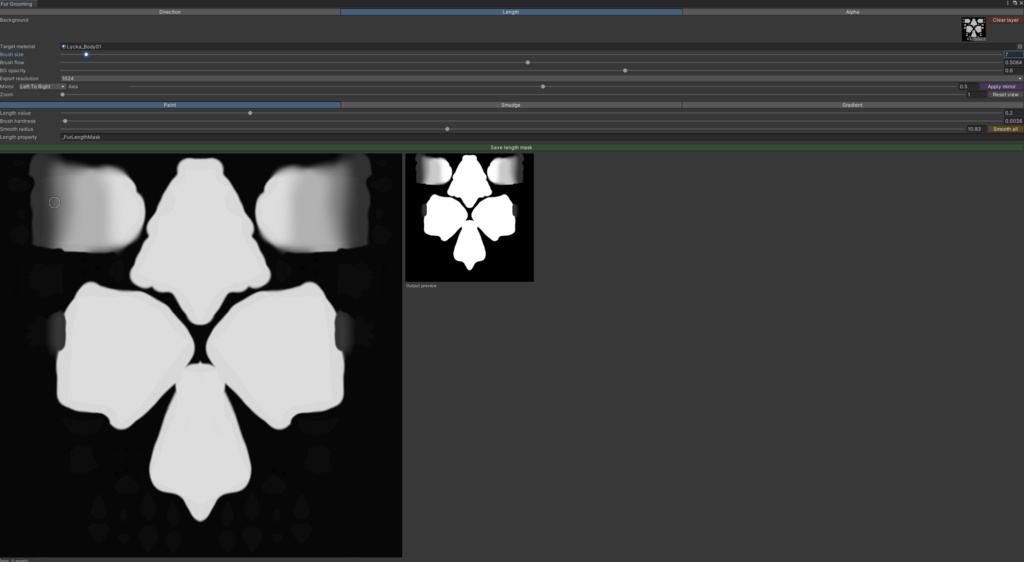Click the Length property _FurLengthMask field

(x=541, y=137)
